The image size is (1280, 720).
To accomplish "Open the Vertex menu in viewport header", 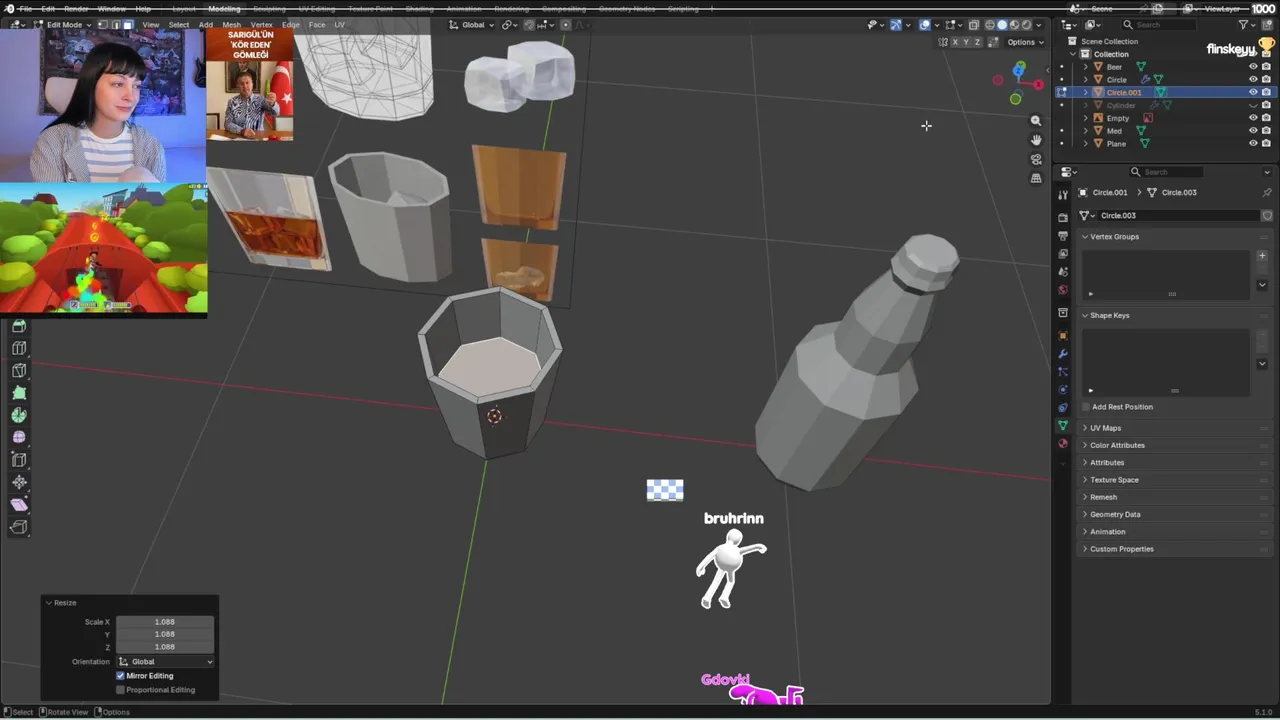I will (x=261, y=24).
